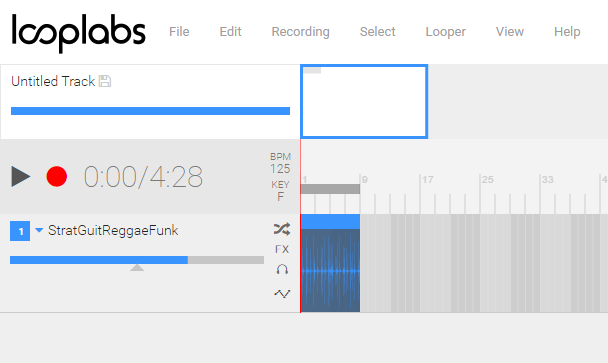This screenshot has height=363, width=608.
Task: Click the save icon beside Untitled Track
Action: coord(105,81)
